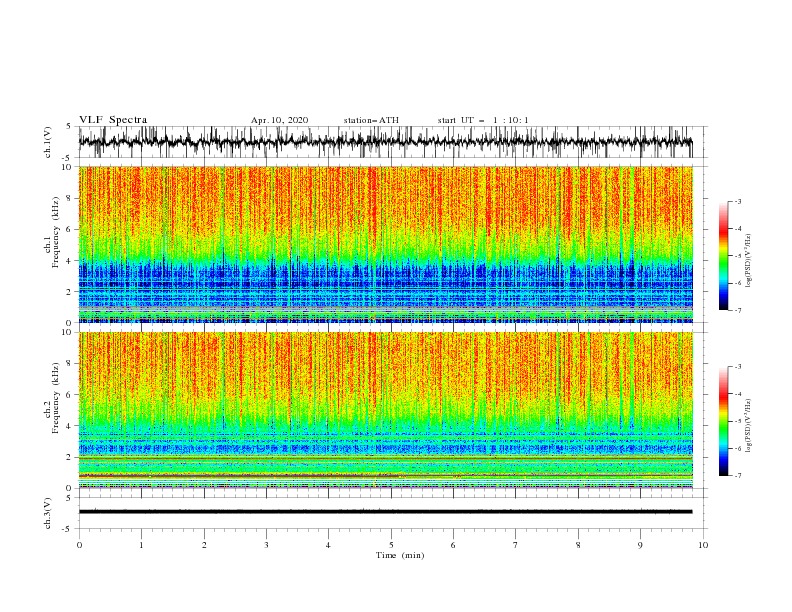Click the "4" kHz tick on ch.1 spectrogram
The width and height of the screenshot is (792, 612).
[x=69, y=261]
